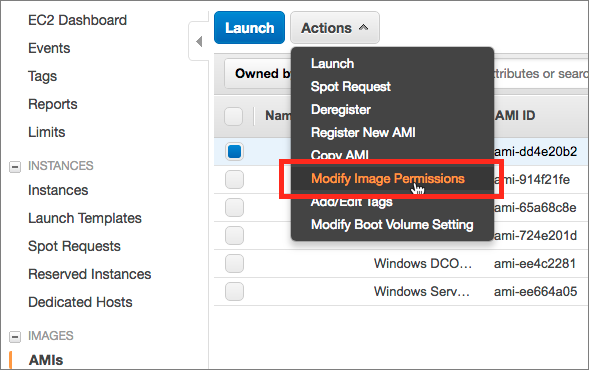Collapse the sidebar with the left arrow
Image resolution: width=589 pixels, height=370 pixels.
click(199, 41)
